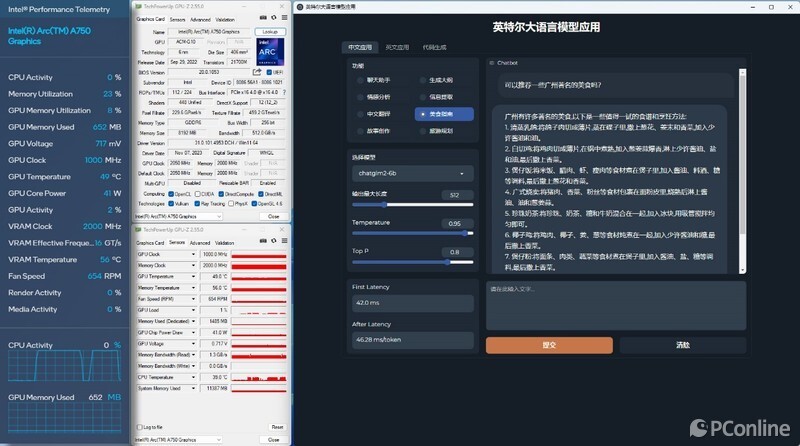The width and height of the screenshot is (800, 446).
Task: Open the chatglm2-6b model dropdown
Action: [x=412, y=174]
